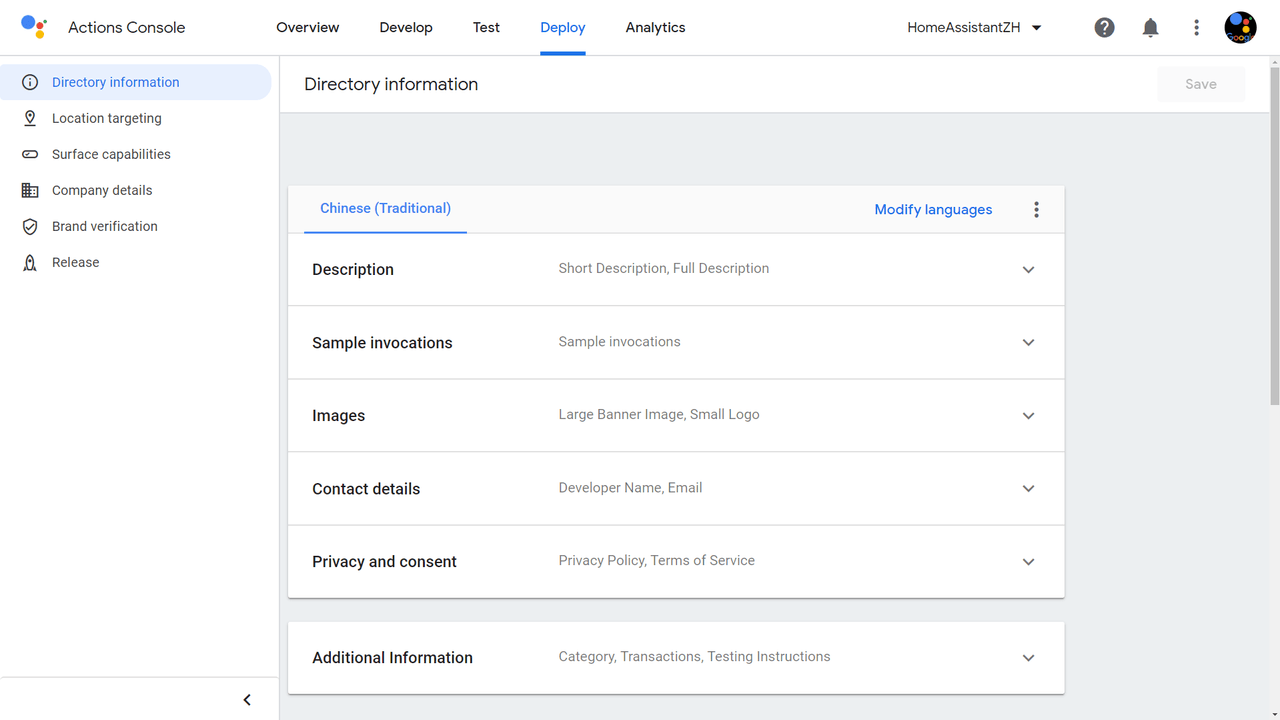Image resolution: width=1280 pixels, height=720 pixels.
Task: Select Directory information in sidebar
Action: [x=136, y=82]
